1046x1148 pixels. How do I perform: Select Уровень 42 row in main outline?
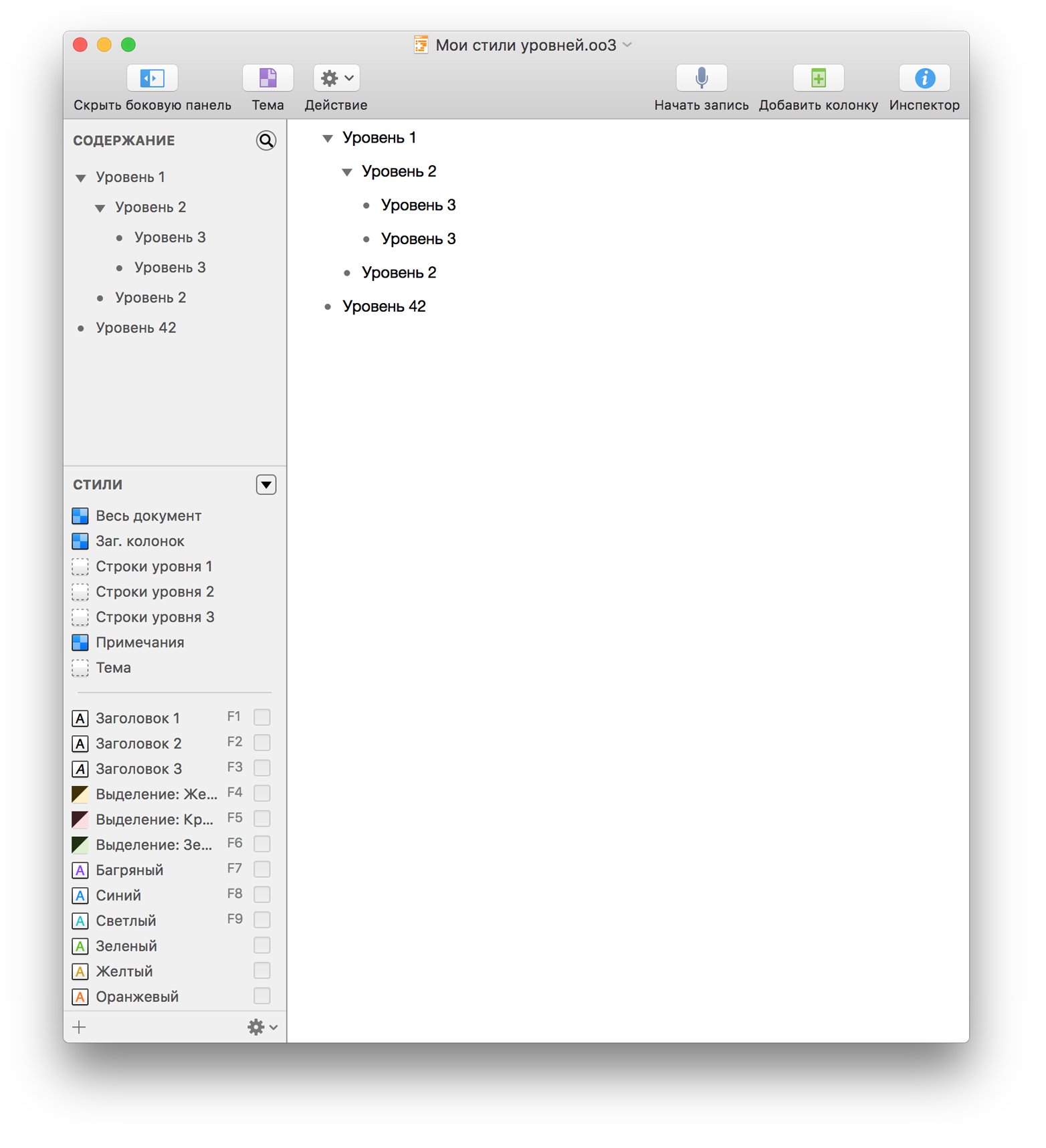click(x=628, y=306)
